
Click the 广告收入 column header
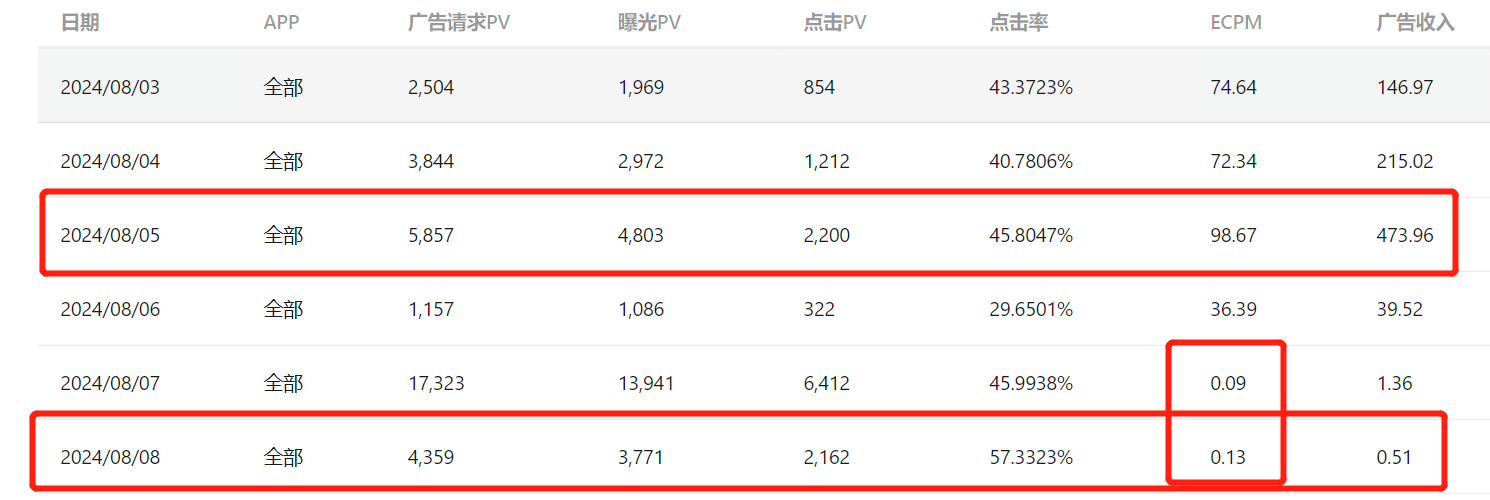1415,23
